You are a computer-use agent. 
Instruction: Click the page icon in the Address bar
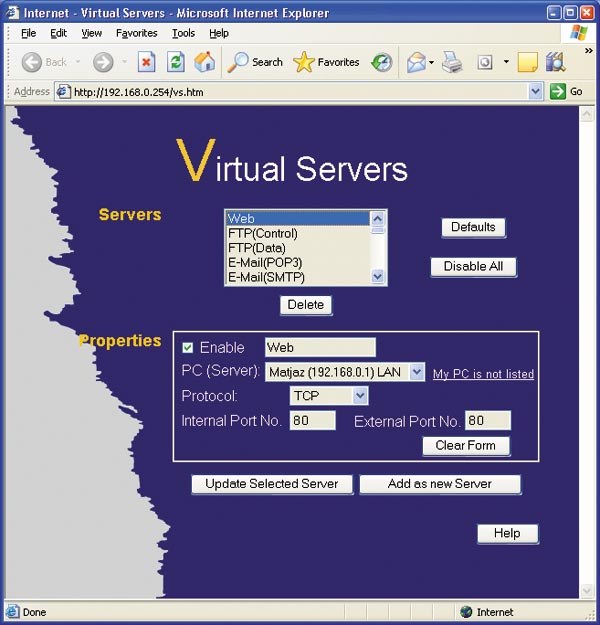tap(63, 92)
